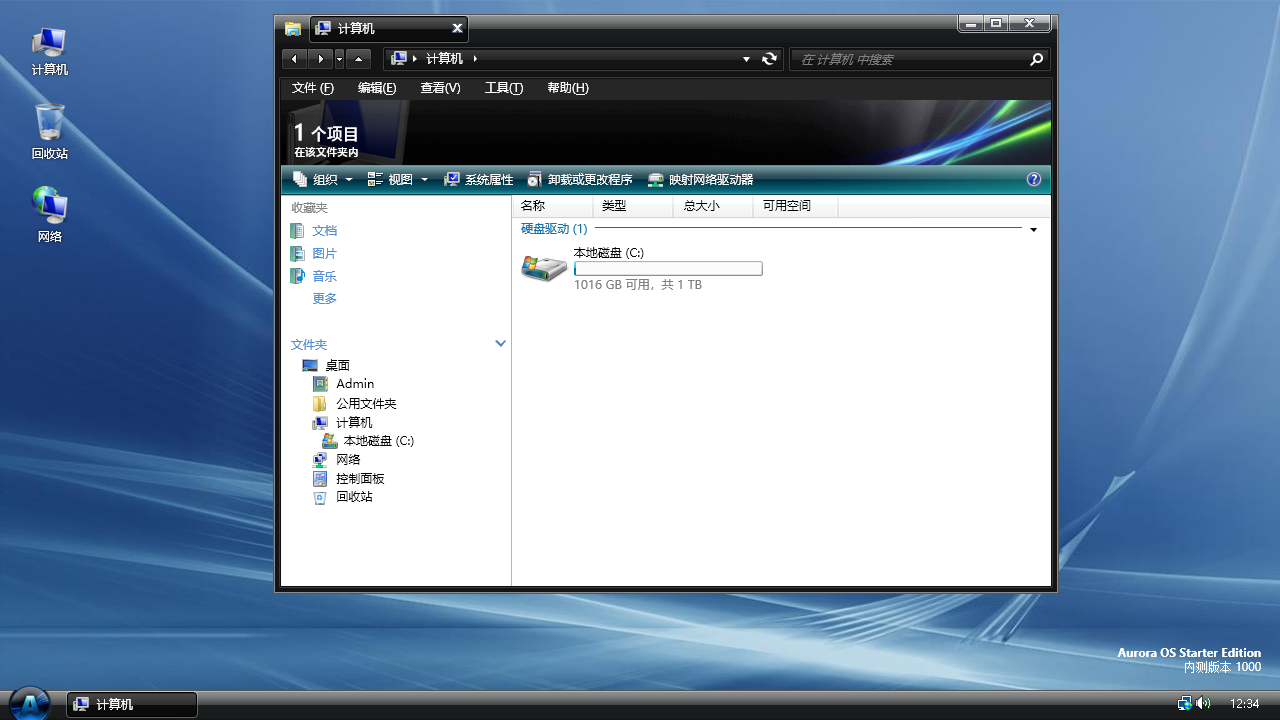Expand the arrow after 计算机 in address bar

pos(475,59)
